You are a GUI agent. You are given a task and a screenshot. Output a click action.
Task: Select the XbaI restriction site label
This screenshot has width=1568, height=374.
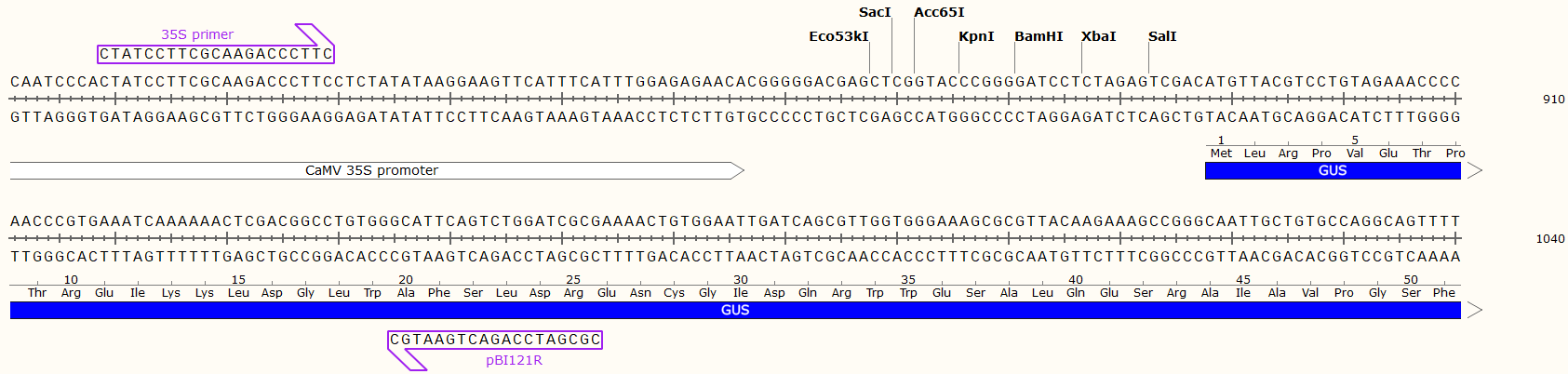point(1098,36)
